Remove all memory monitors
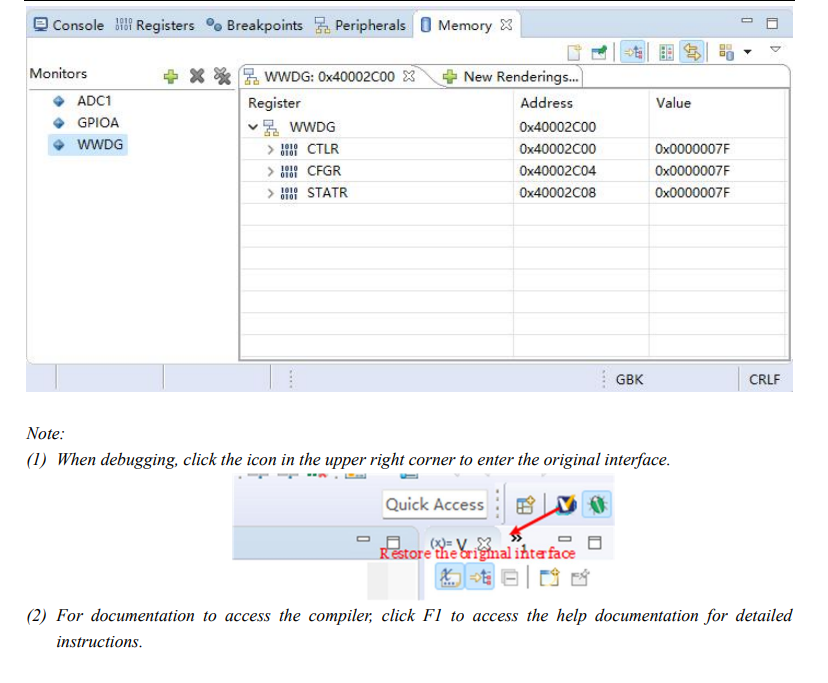The height and width of the screenshot is (683, 828). [222, 77]
